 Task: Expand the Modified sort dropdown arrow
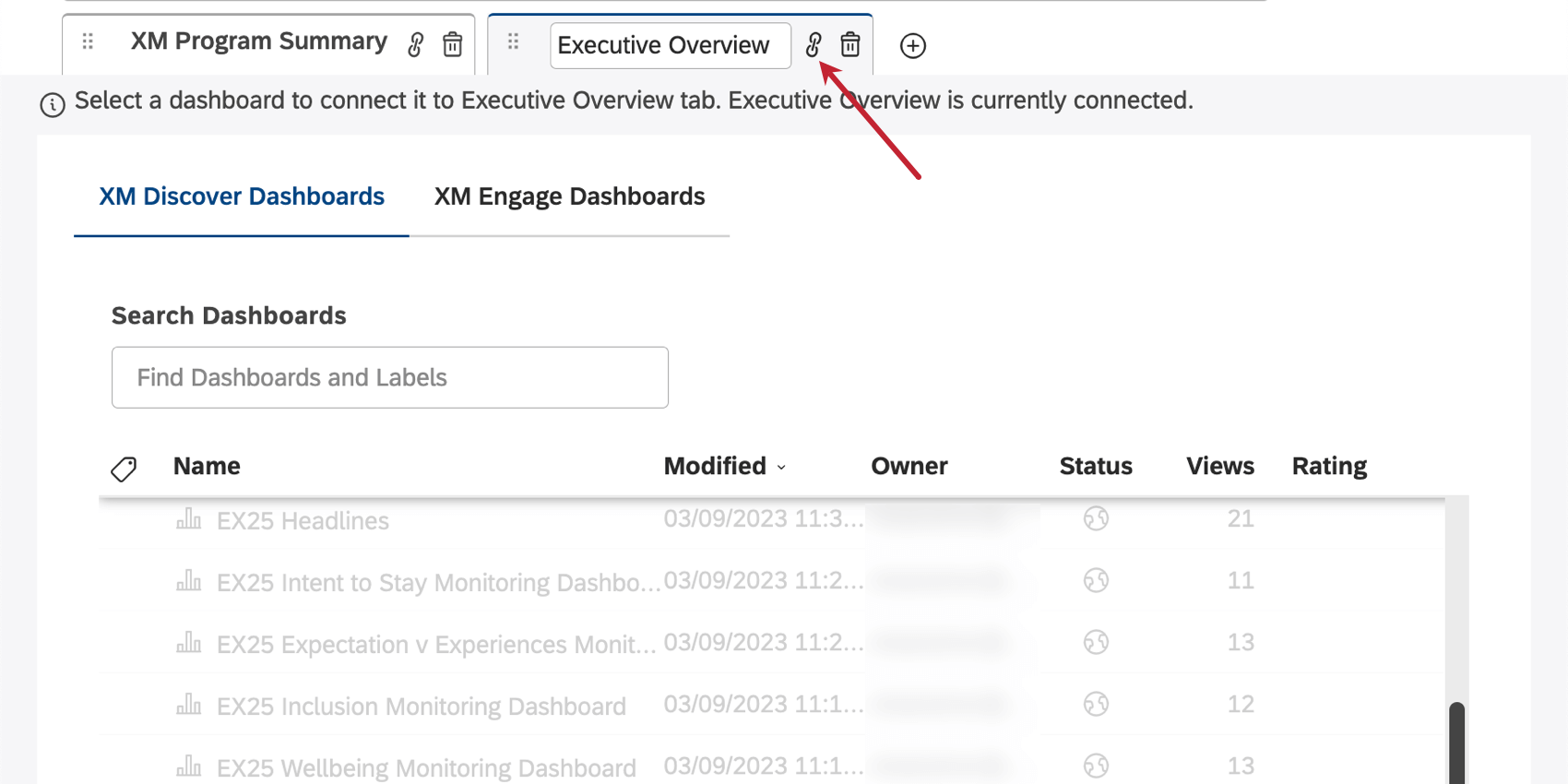tap(781, 468)
